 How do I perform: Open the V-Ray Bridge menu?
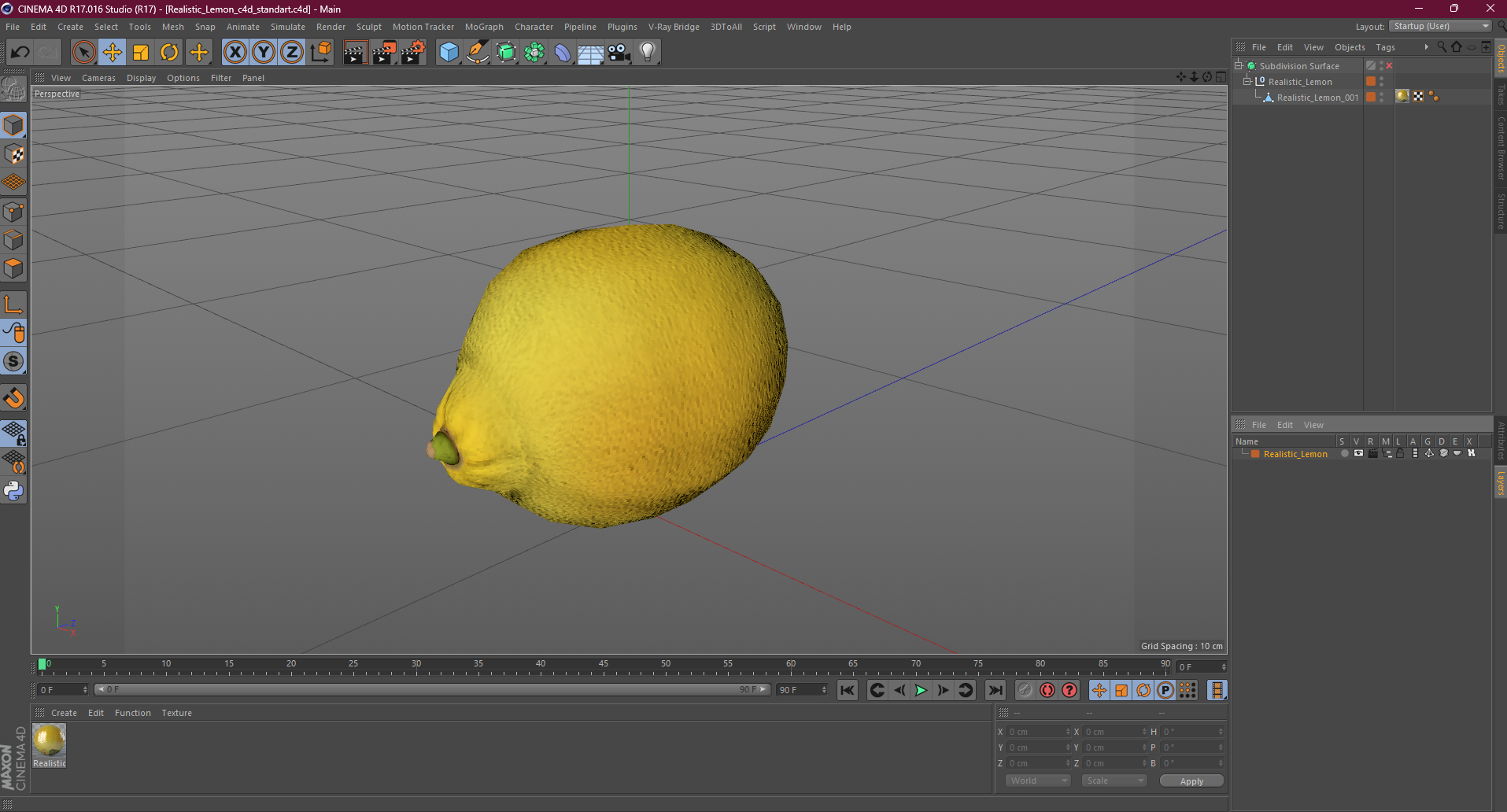pyautogui.click(x=674, y=27)
